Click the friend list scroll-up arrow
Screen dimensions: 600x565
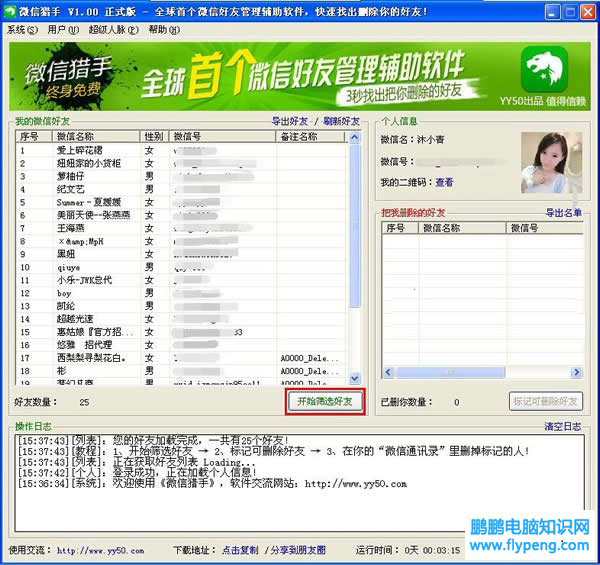click(x=355, y=137)
